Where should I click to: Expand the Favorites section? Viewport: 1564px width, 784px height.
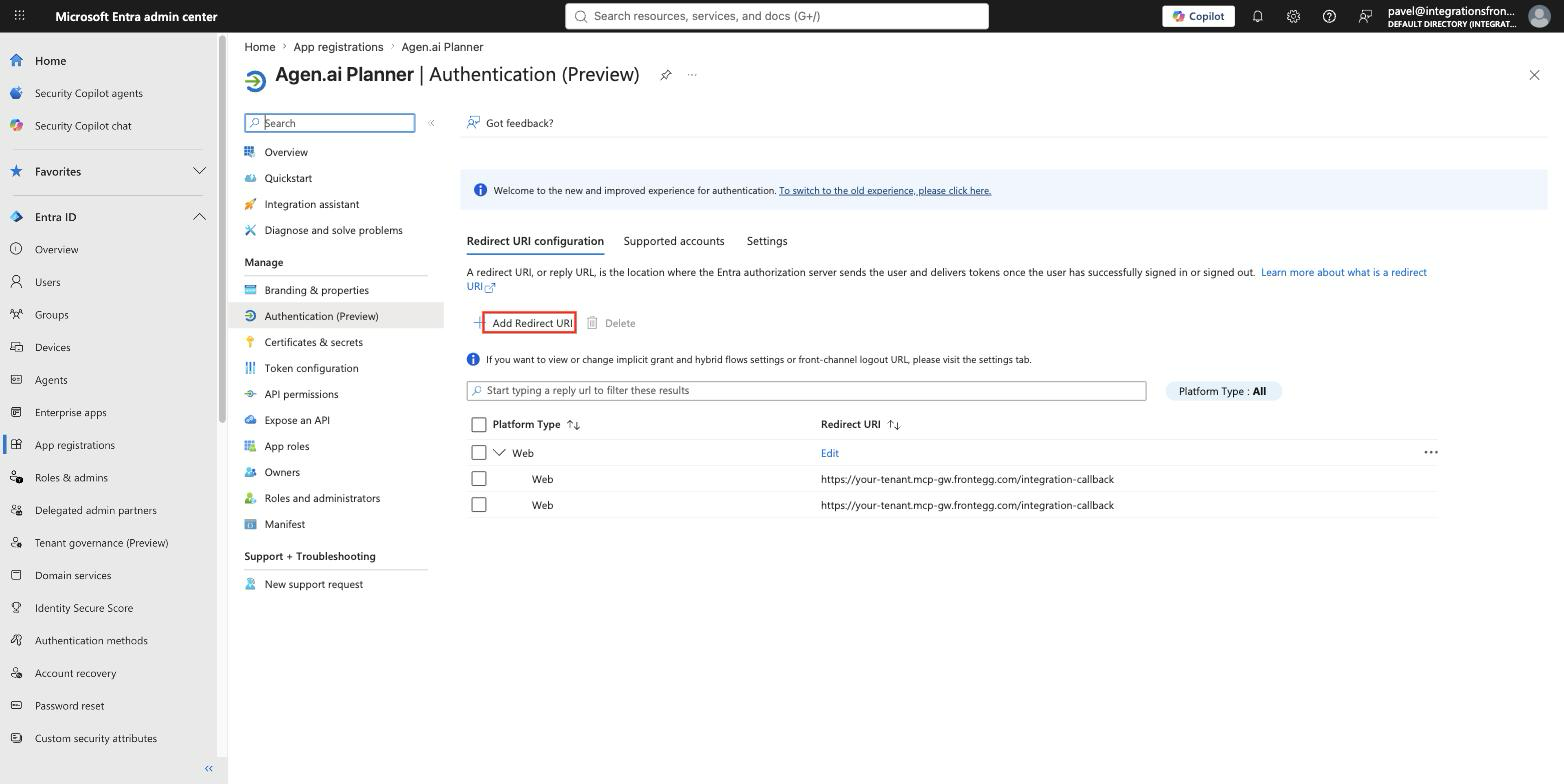point(199,171)
